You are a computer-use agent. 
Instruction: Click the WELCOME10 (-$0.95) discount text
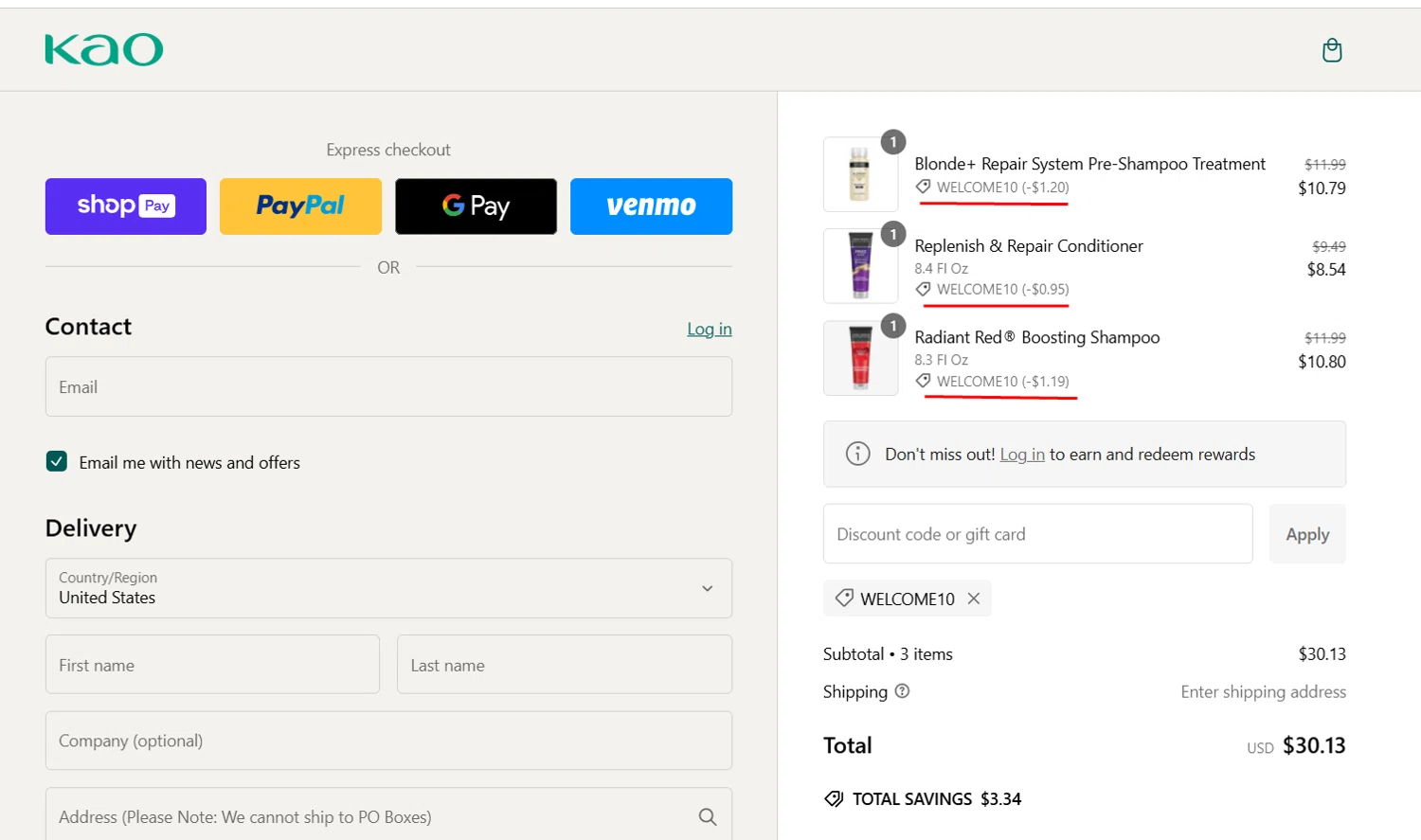(1002, 289)
